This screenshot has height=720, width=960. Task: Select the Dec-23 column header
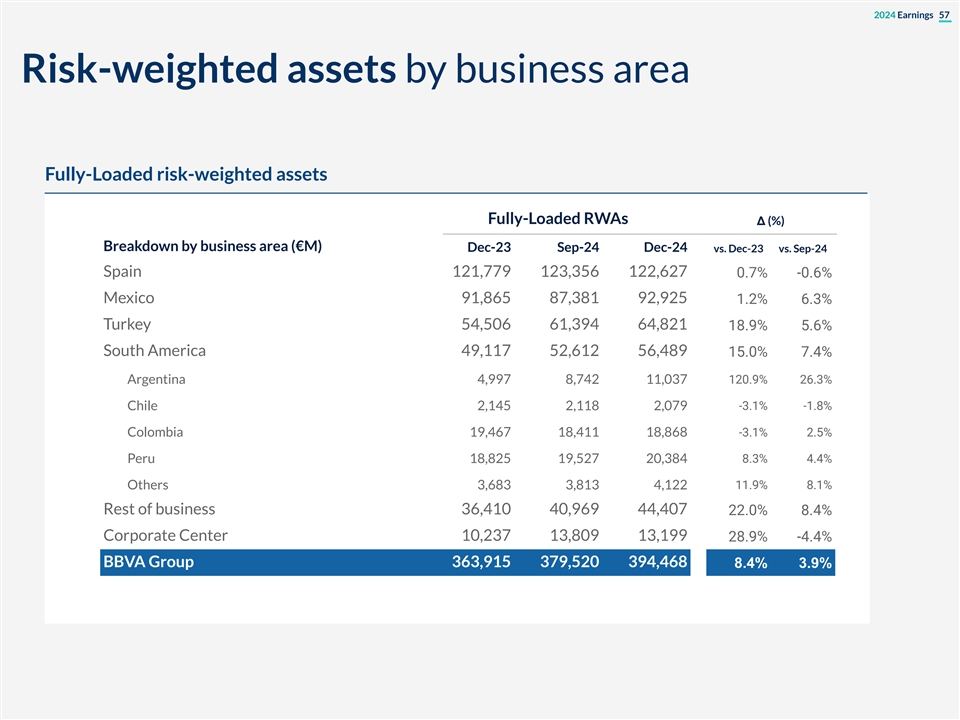pos(489,248)
